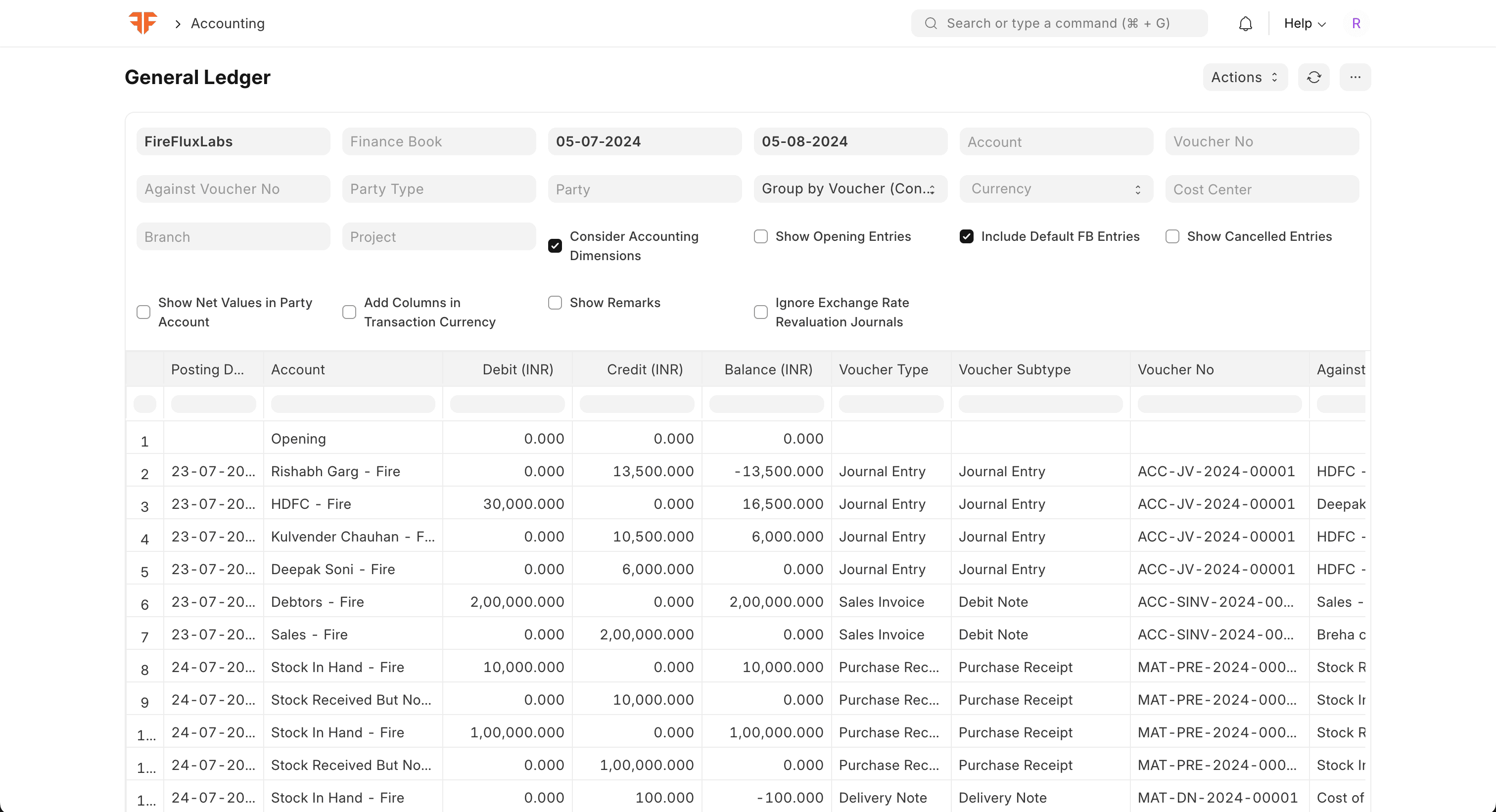This screenshot has width=1496, height=812.
Task: Click the Voucher No filter field
Action: point(1262,141)
